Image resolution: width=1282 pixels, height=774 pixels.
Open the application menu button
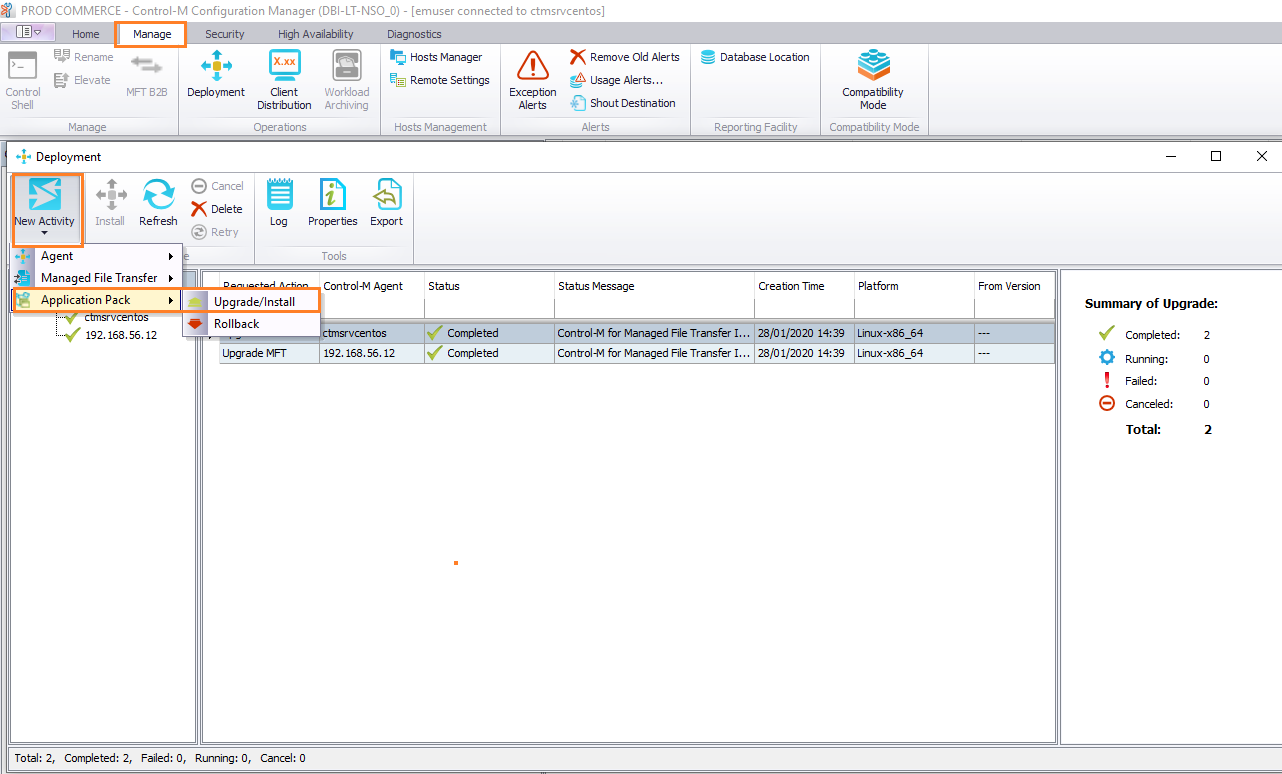[28, 32]
